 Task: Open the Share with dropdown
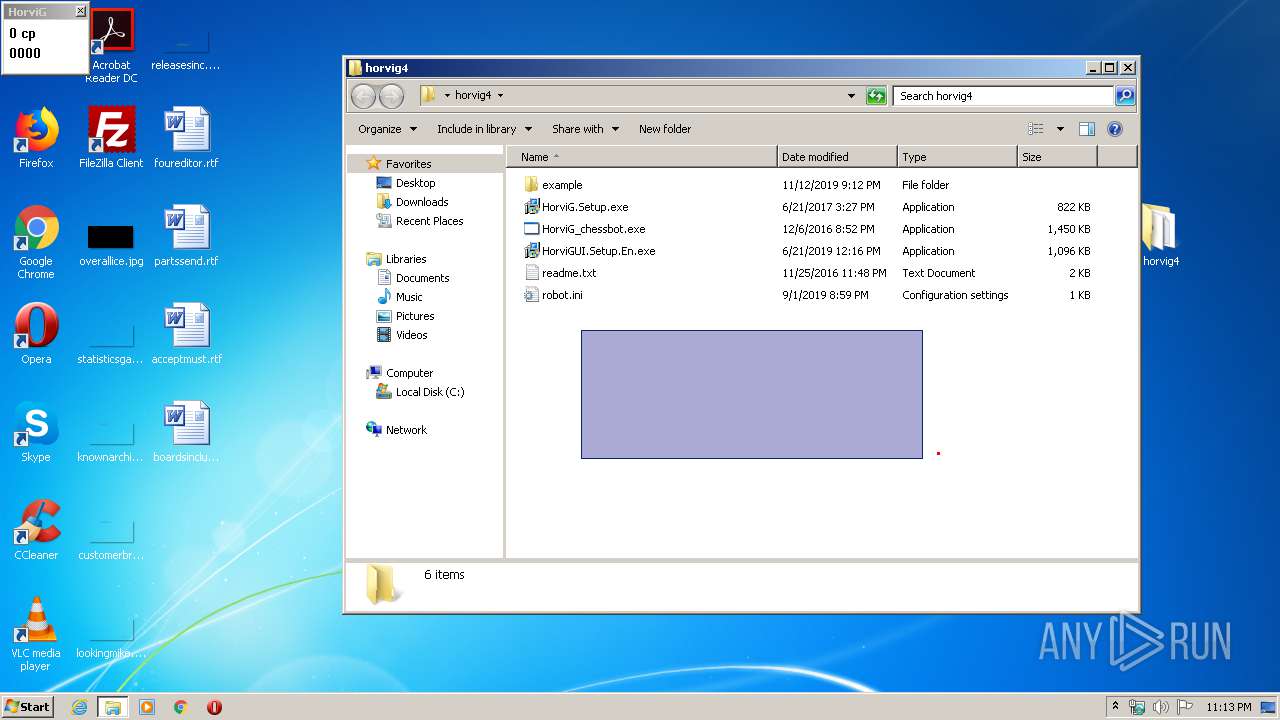(585, 129)
